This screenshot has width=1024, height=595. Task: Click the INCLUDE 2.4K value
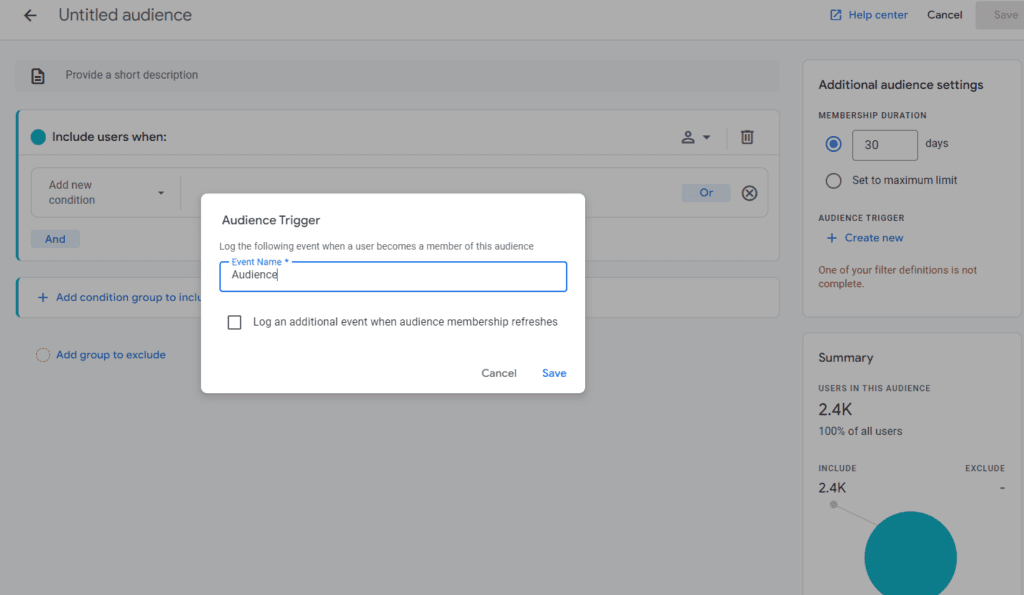tap(832, 488)
